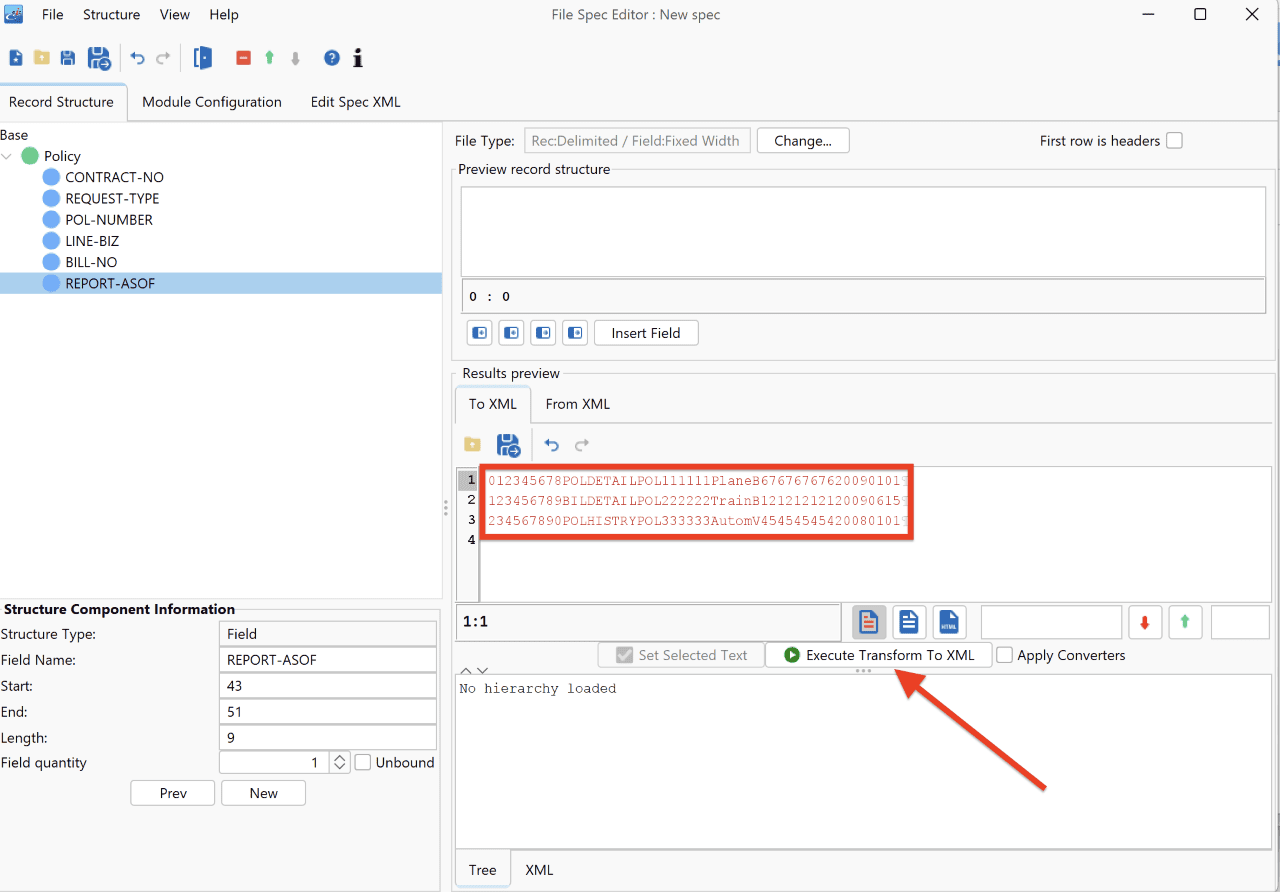This screenshot has height=892, width=1280.
Task: Select the LINE-BIZ field
Action: 92,241
